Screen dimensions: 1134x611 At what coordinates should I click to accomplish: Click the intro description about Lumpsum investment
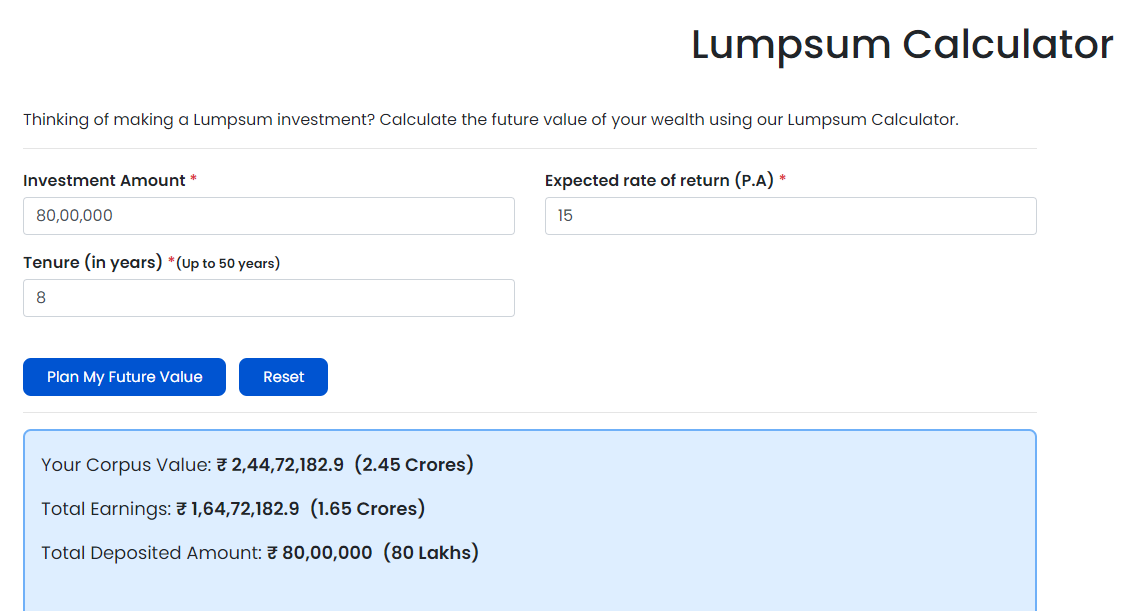pos(490,119)
